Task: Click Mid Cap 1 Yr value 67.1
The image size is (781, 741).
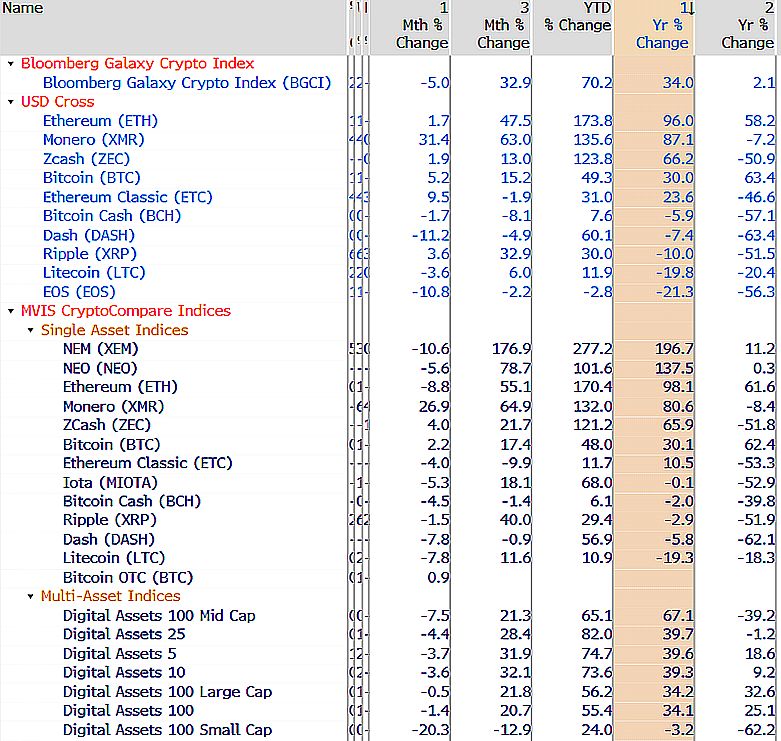Action: (x=678, y=616)
